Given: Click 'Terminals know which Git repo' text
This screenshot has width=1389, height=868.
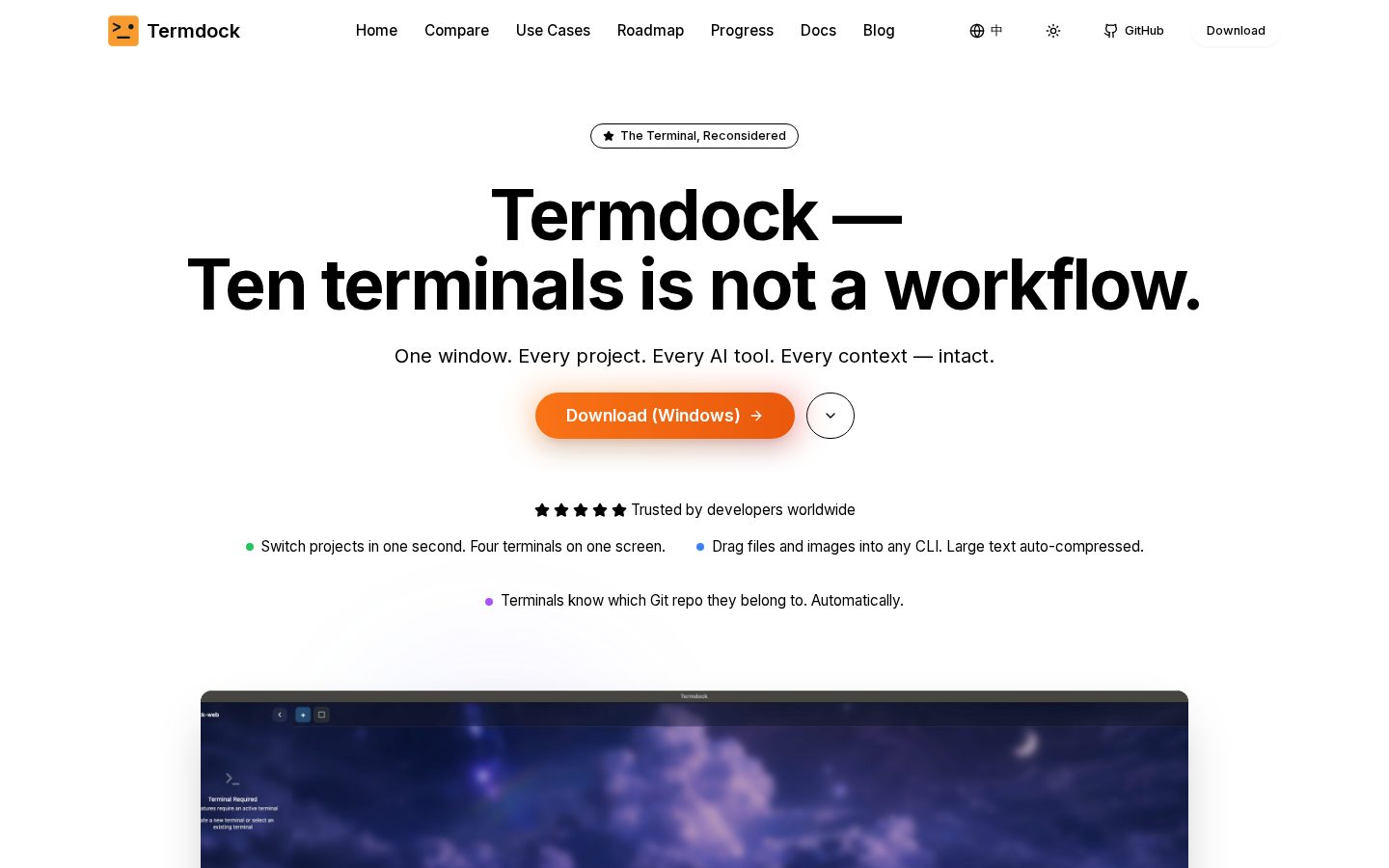Looking at the screenshot, I should pyautogui.click(x=702, y=600).
